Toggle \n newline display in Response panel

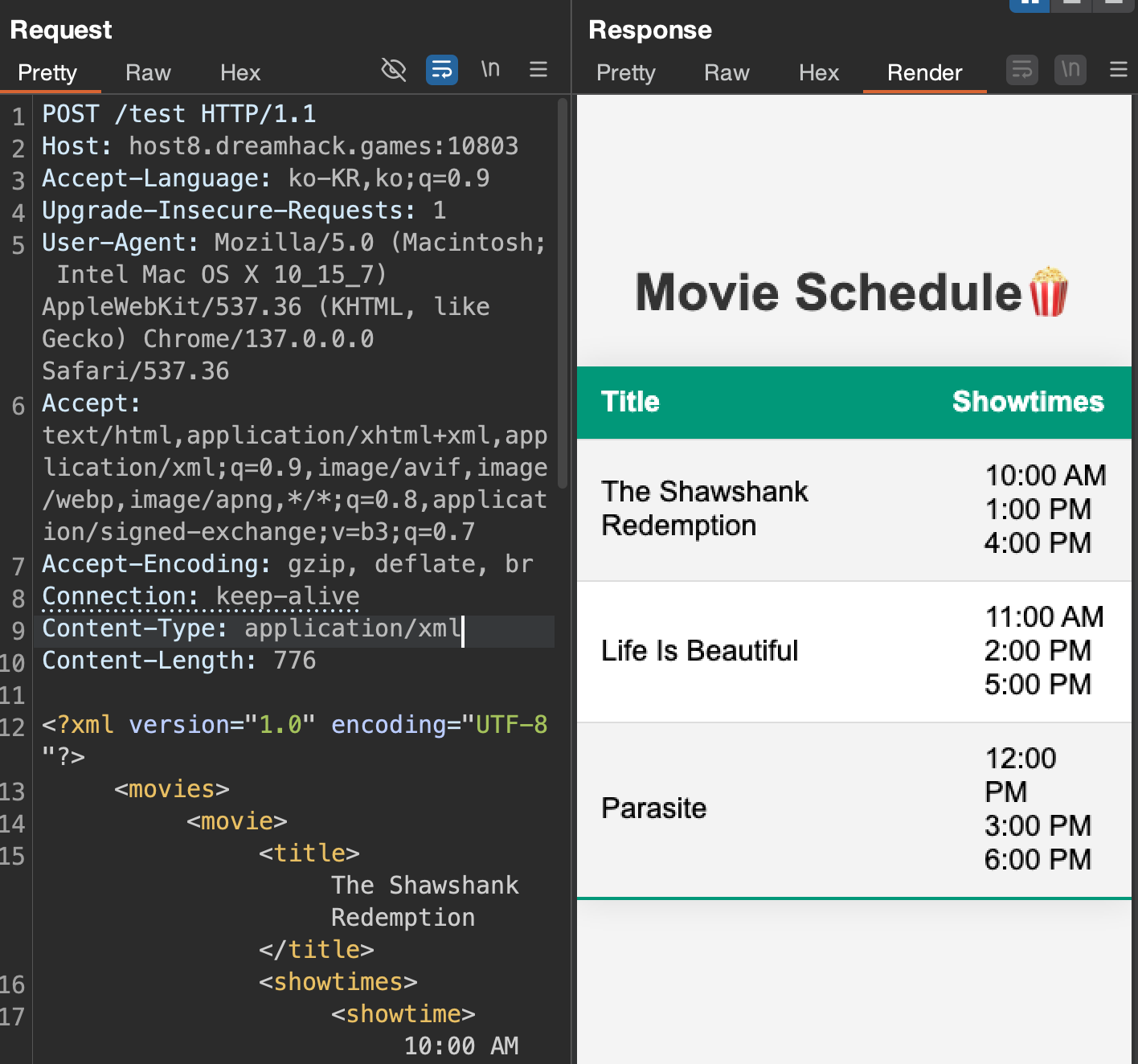tap(1070, 70)
